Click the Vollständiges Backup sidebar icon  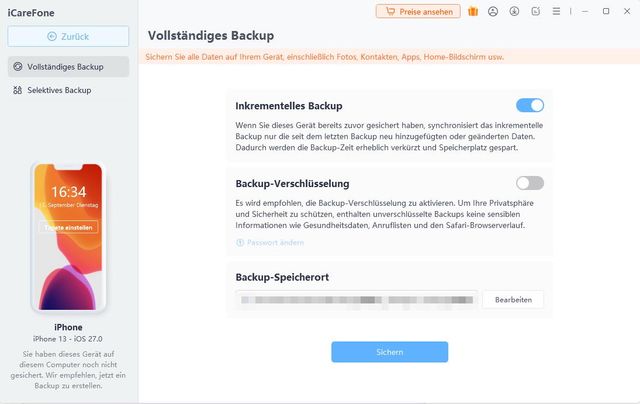click(18, 67)
